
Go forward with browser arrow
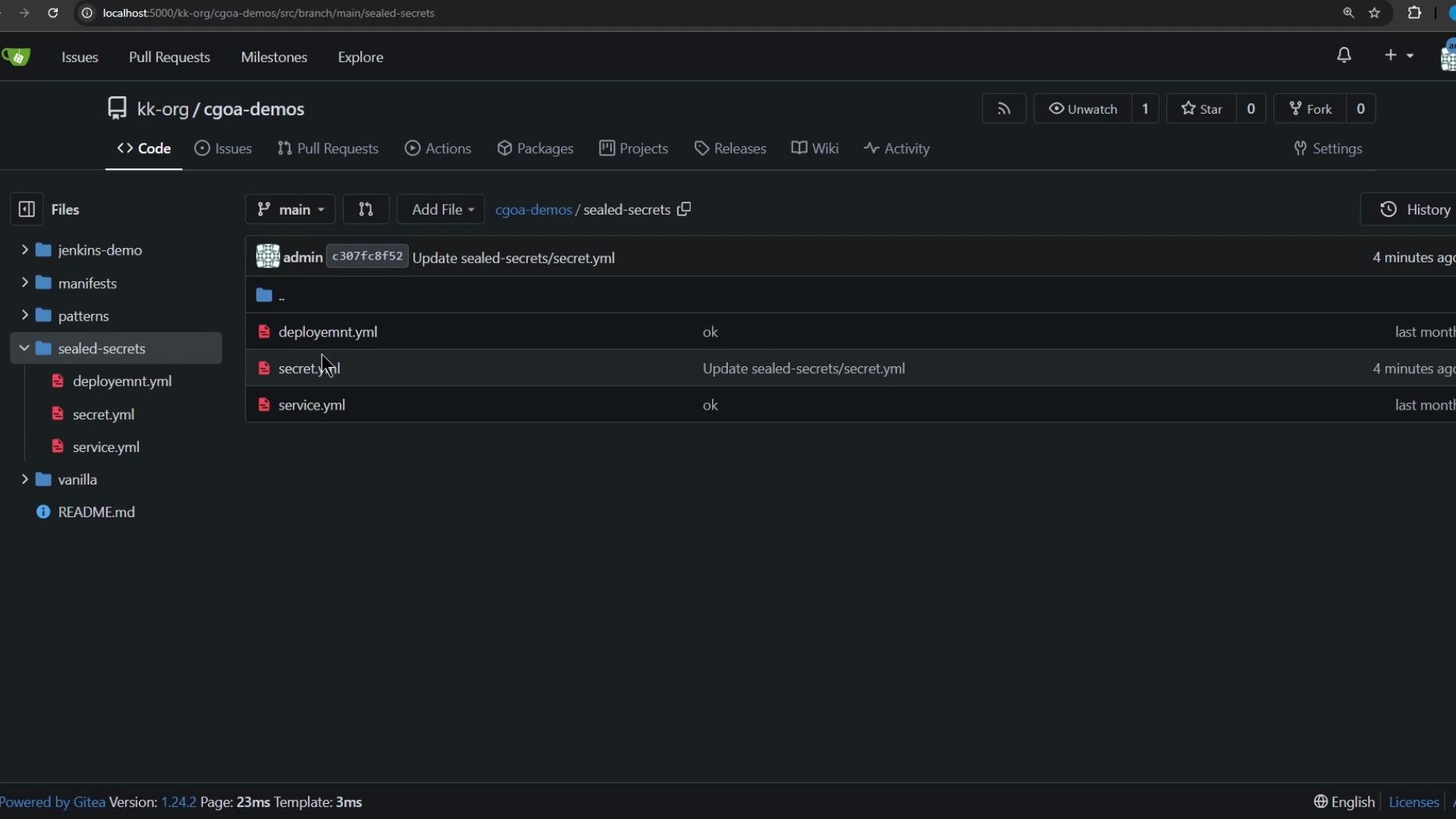[x=24, y=13]
